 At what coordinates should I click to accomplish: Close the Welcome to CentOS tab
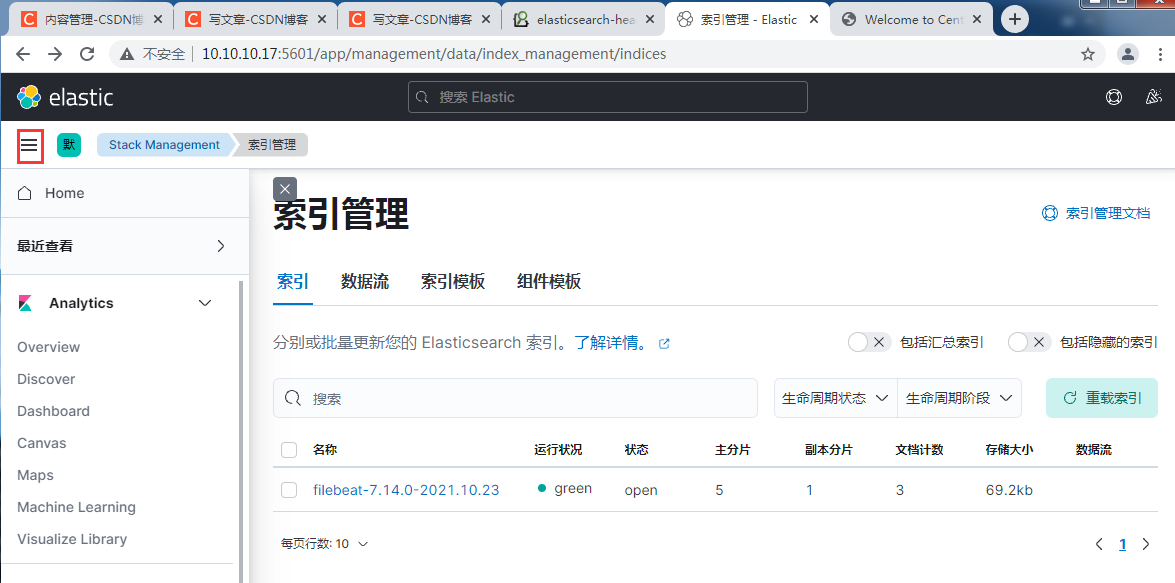pos(976,19)
